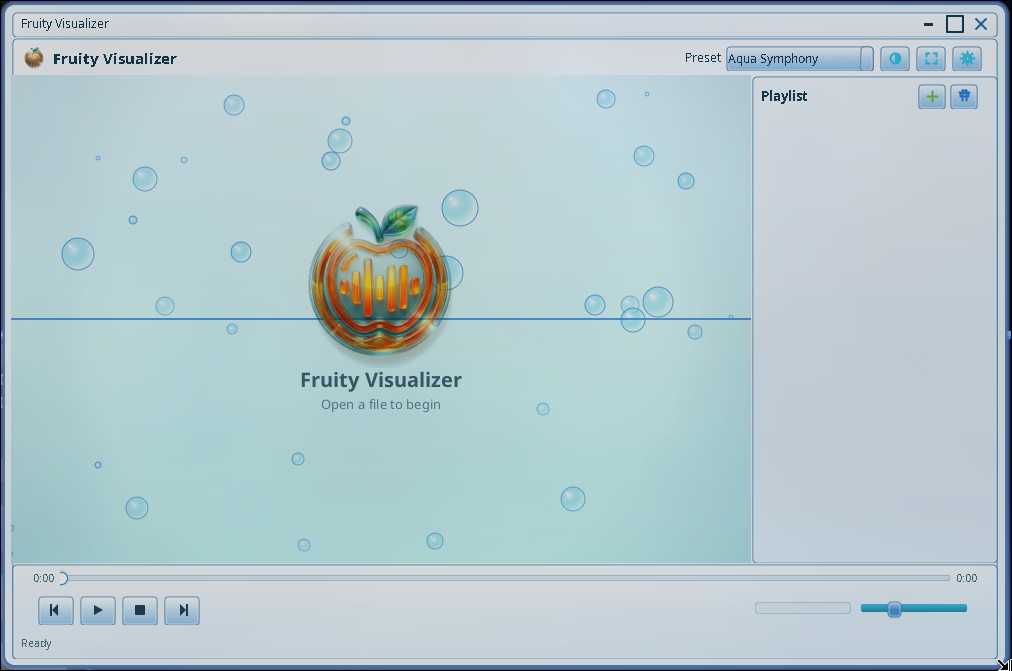The image size is (1012, 671).
Task: Click the elapsed time 0:00 on left
Action: [x=44, y=578]
